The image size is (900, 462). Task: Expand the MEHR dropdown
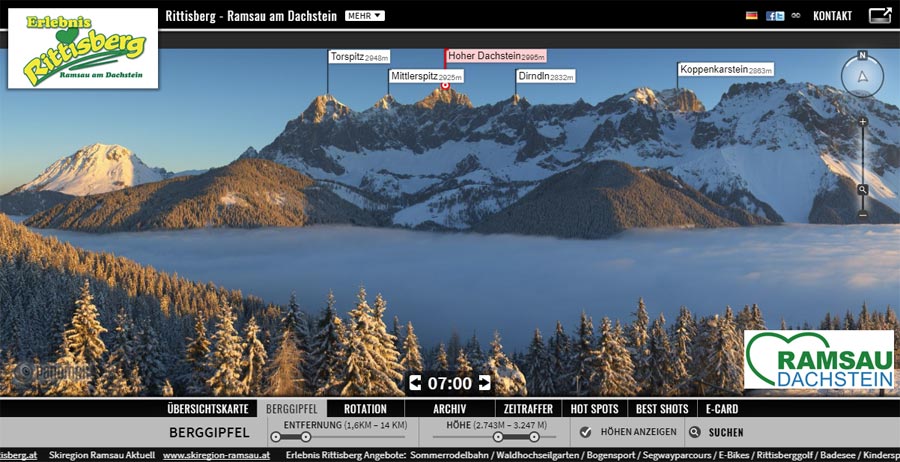tap(365, 16)
